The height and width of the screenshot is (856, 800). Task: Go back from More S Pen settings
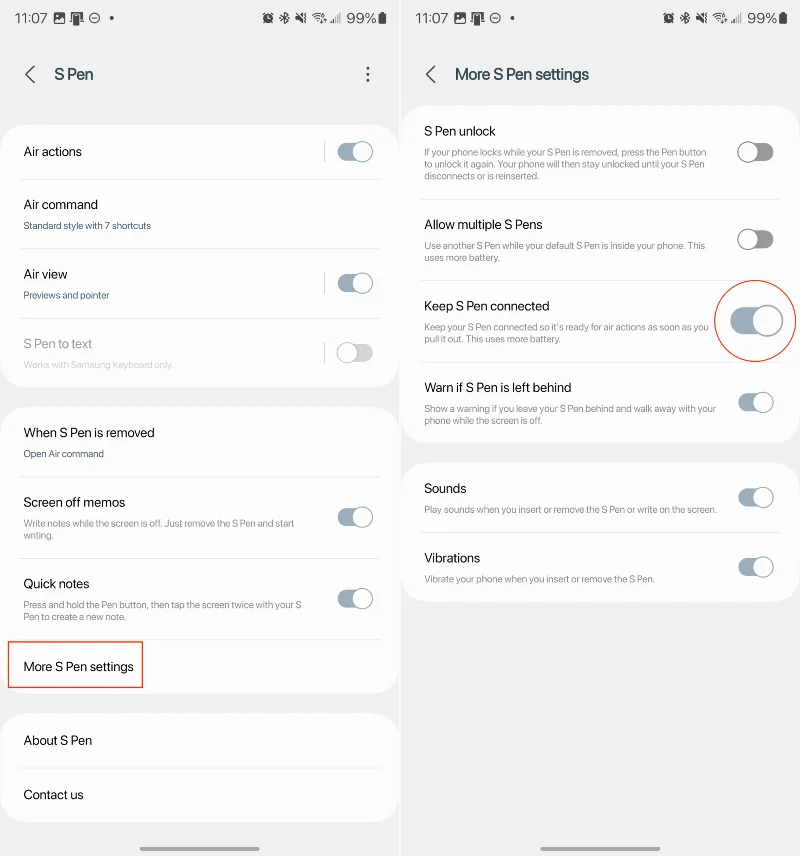click(x=431, y=74)
